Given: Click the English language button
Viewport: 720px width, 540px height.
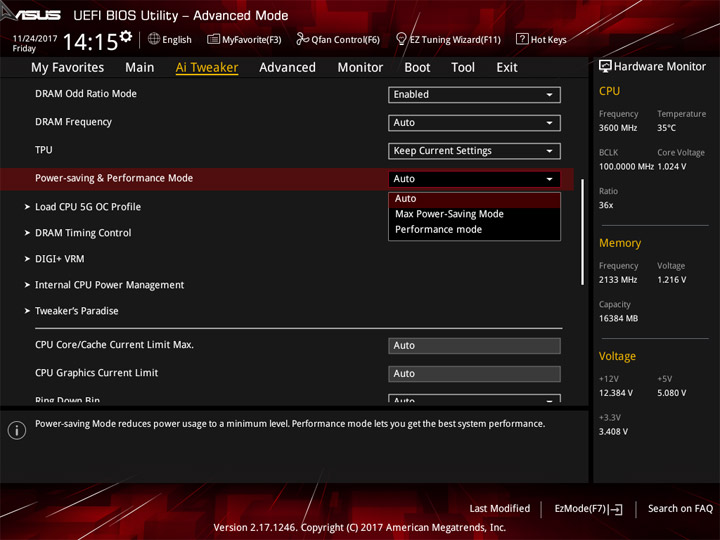Looking at the screenshot, I should point(170,39).
